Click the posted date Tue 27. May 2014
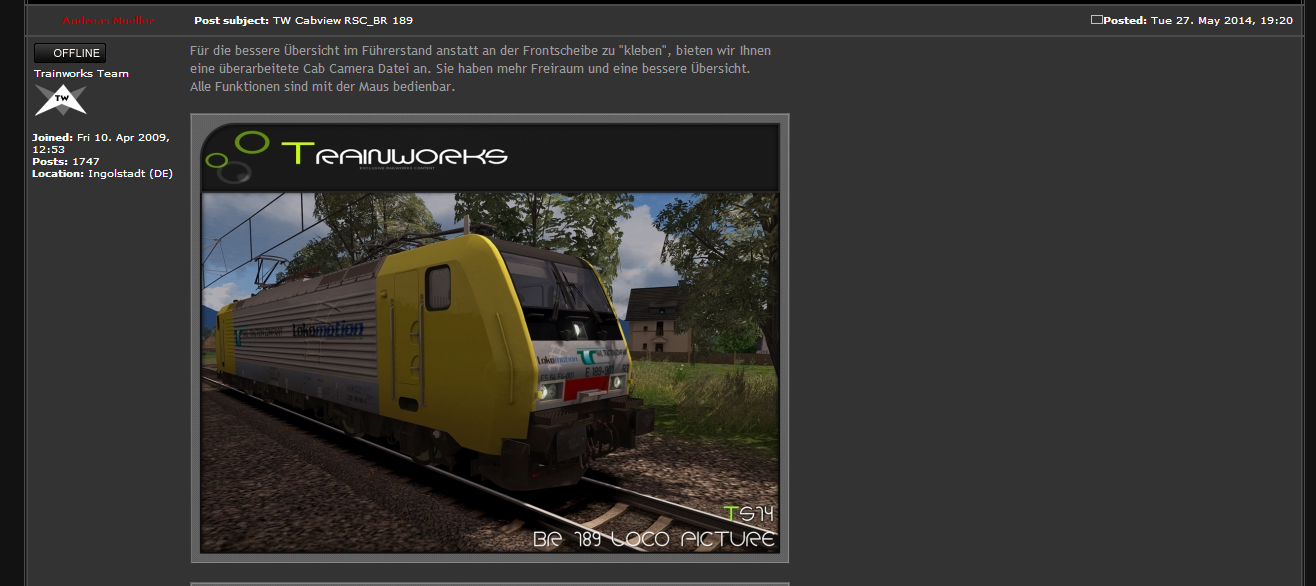This screenshot has height=586, width=1316. [x=1222, y=20]
